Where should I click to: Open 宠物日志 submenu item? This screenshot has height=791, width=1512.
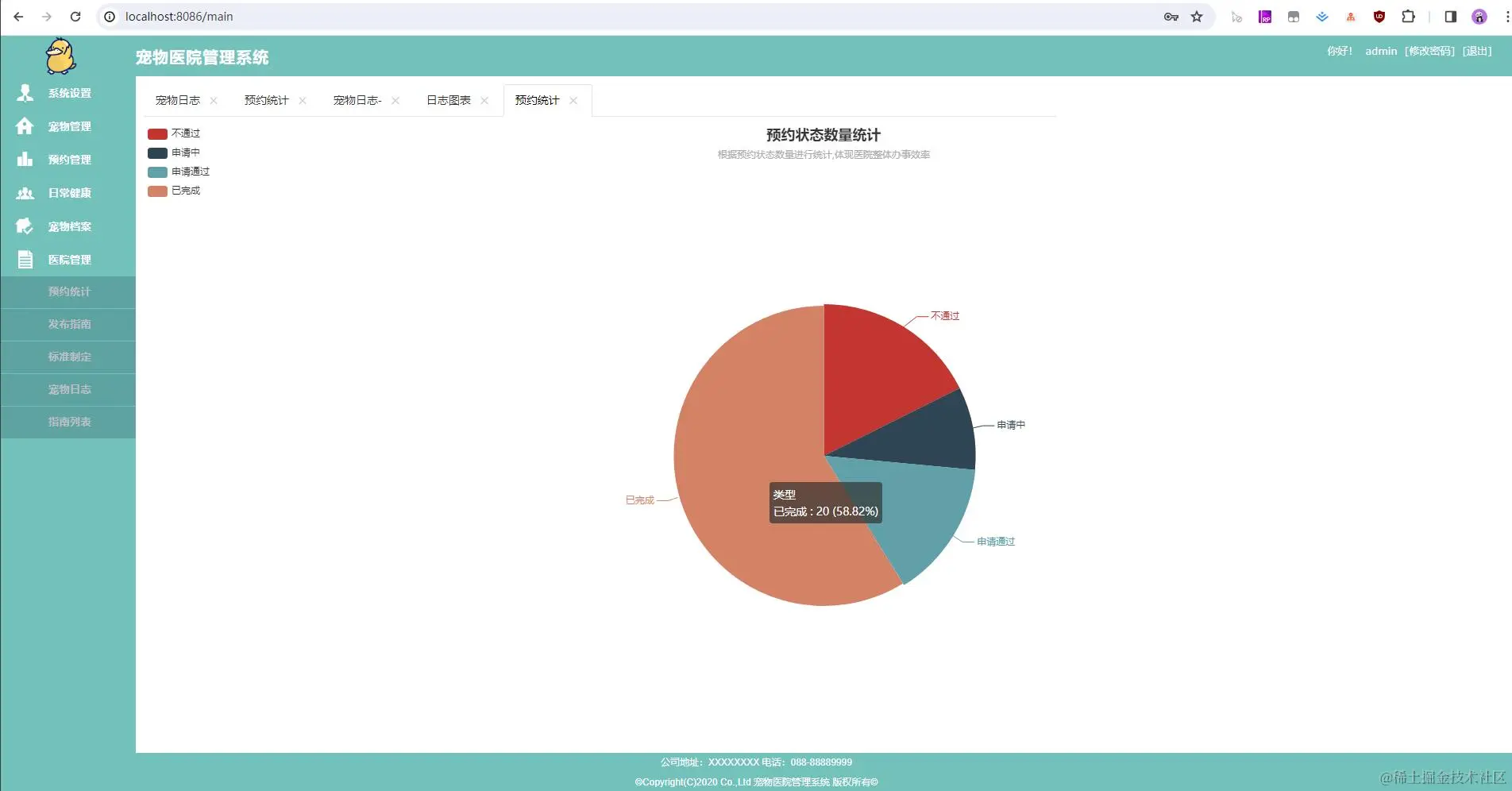tap(68, 389)
